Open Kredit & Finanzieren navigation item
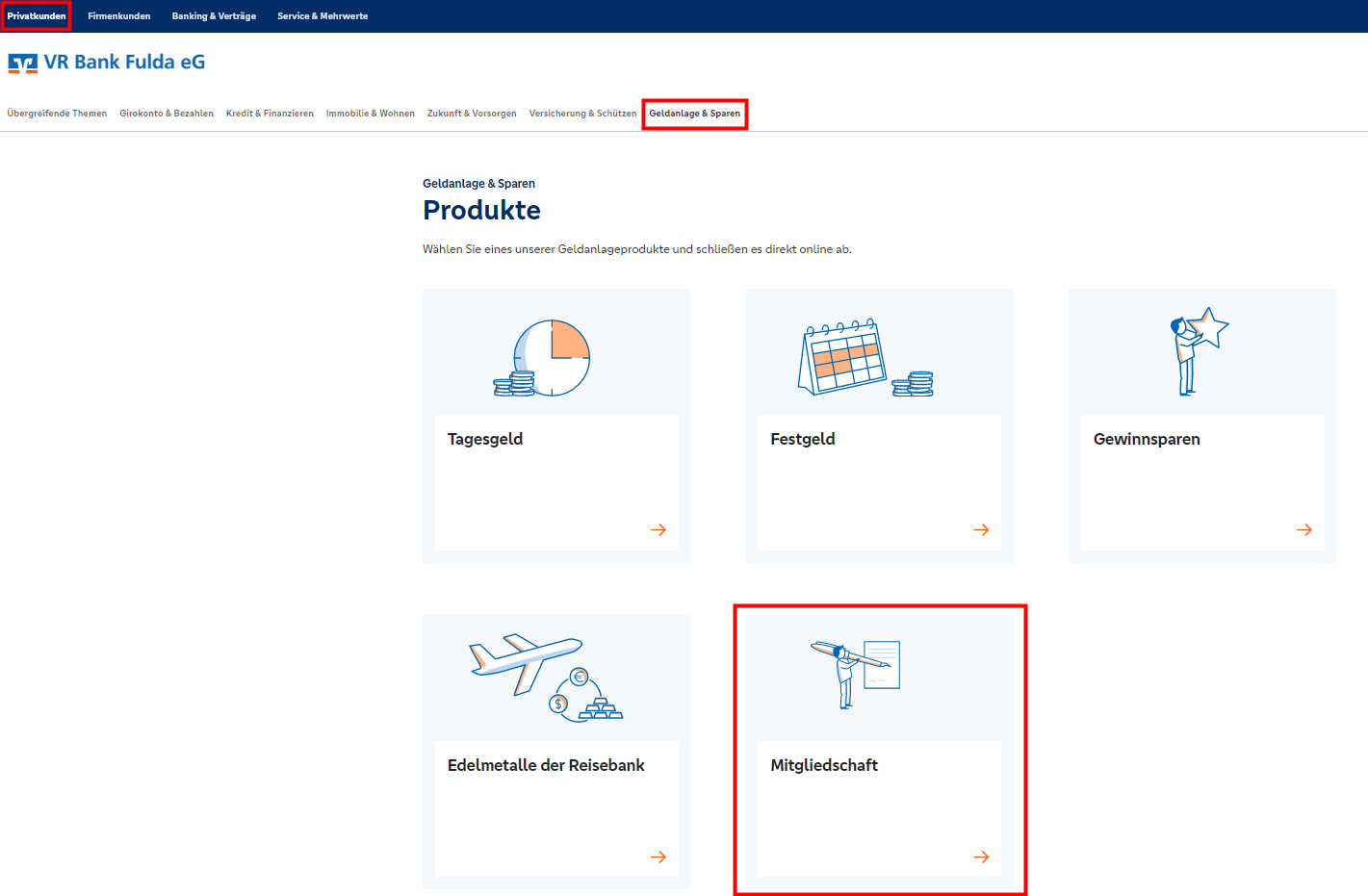This screenshot has width=1368, height=896. [270, 114]
